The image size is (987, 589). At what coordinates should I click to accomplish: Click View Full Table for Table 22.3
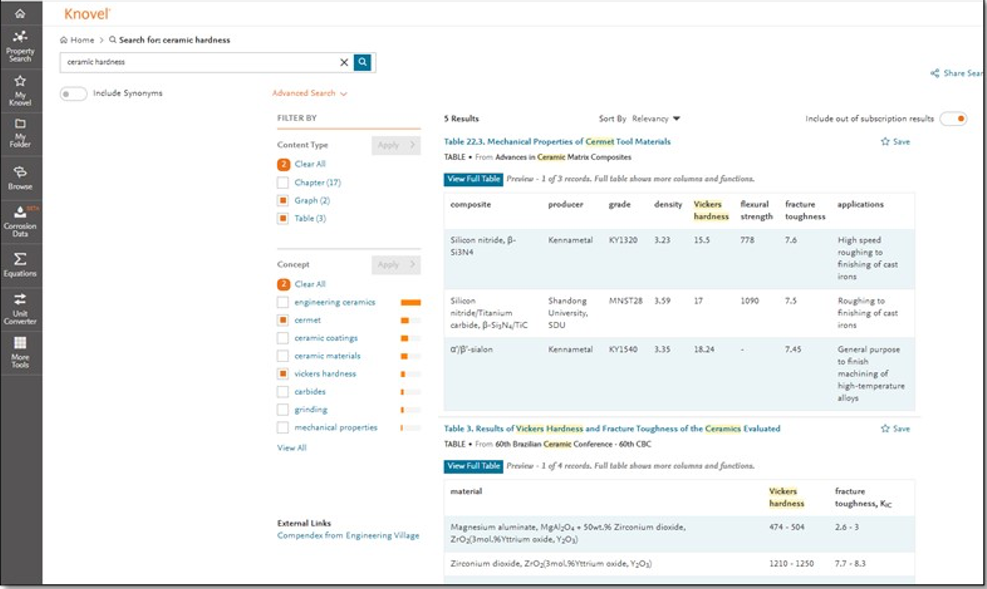[473, 179]
